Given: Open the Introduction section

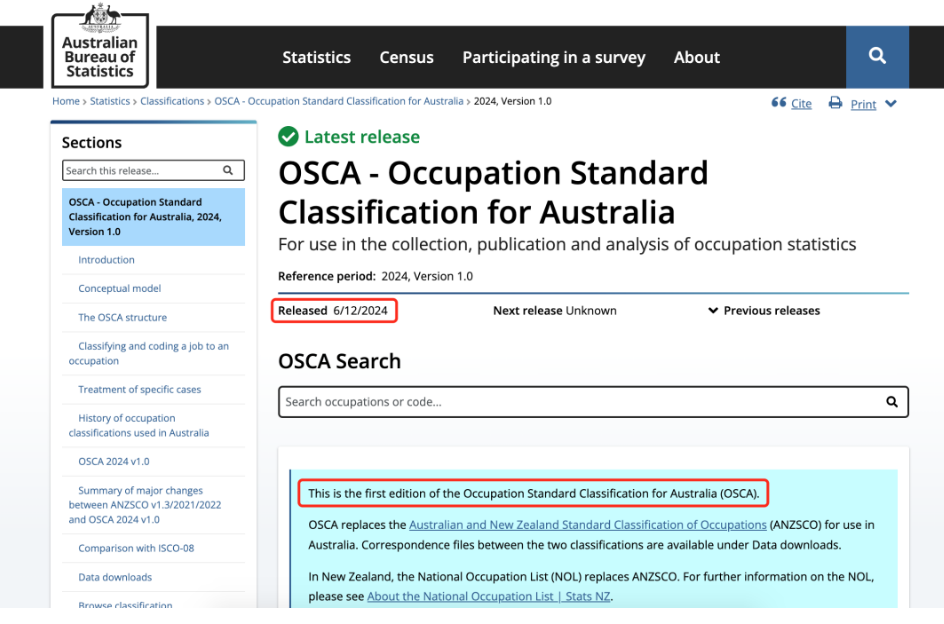Looking at the screenshot, I should [107, 260].
